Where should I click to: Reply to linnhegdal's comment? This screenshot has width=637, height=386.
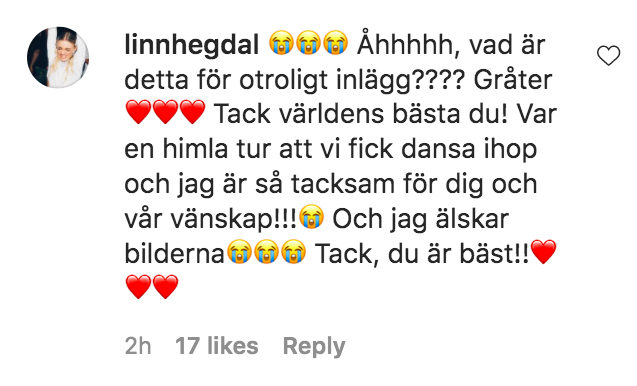pyautogui.click(x=314, y=347)
